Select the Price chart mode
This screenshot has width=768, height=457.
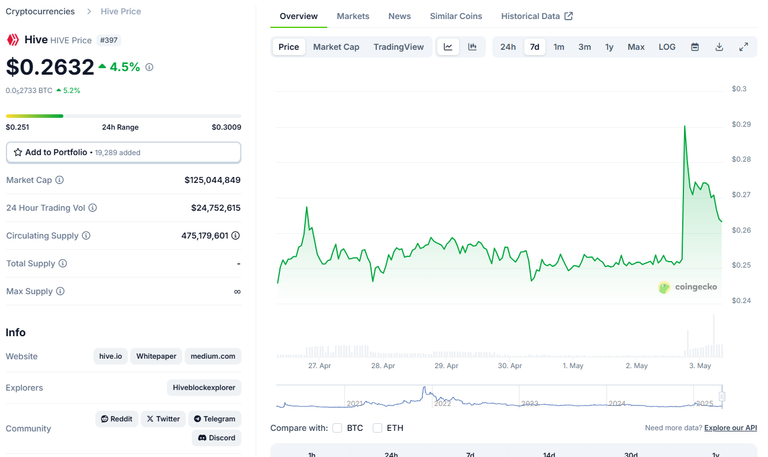coord(288,47)
